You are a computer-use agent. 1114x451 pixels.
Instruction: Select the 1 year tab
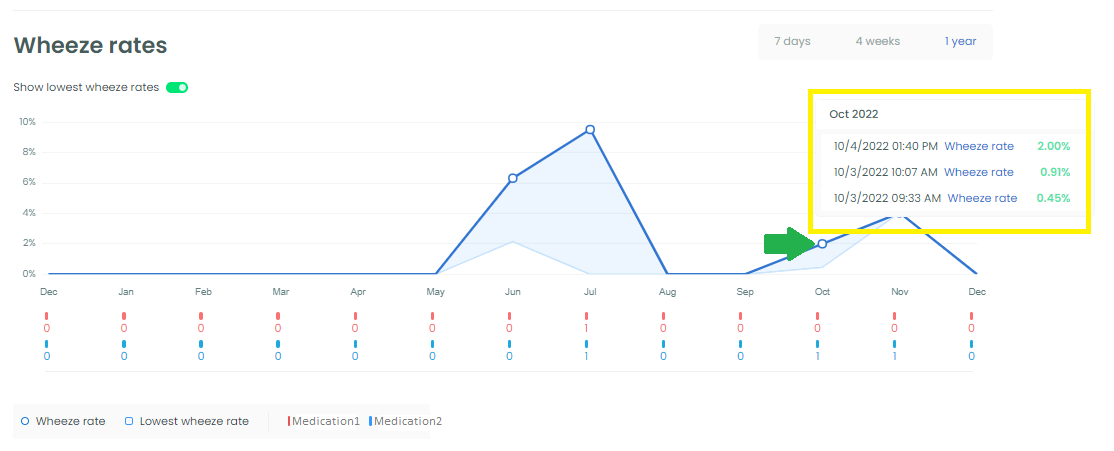[x=960, y=41]
